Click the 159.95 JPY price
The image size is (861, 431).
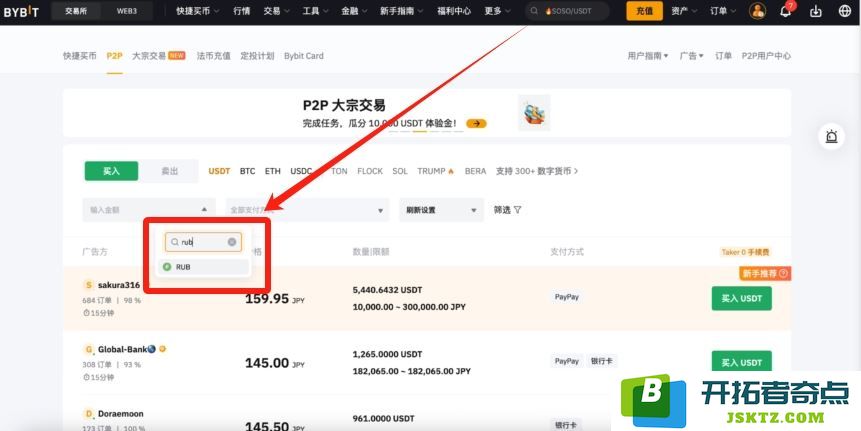pyautogui.click(x=275, y=299)
